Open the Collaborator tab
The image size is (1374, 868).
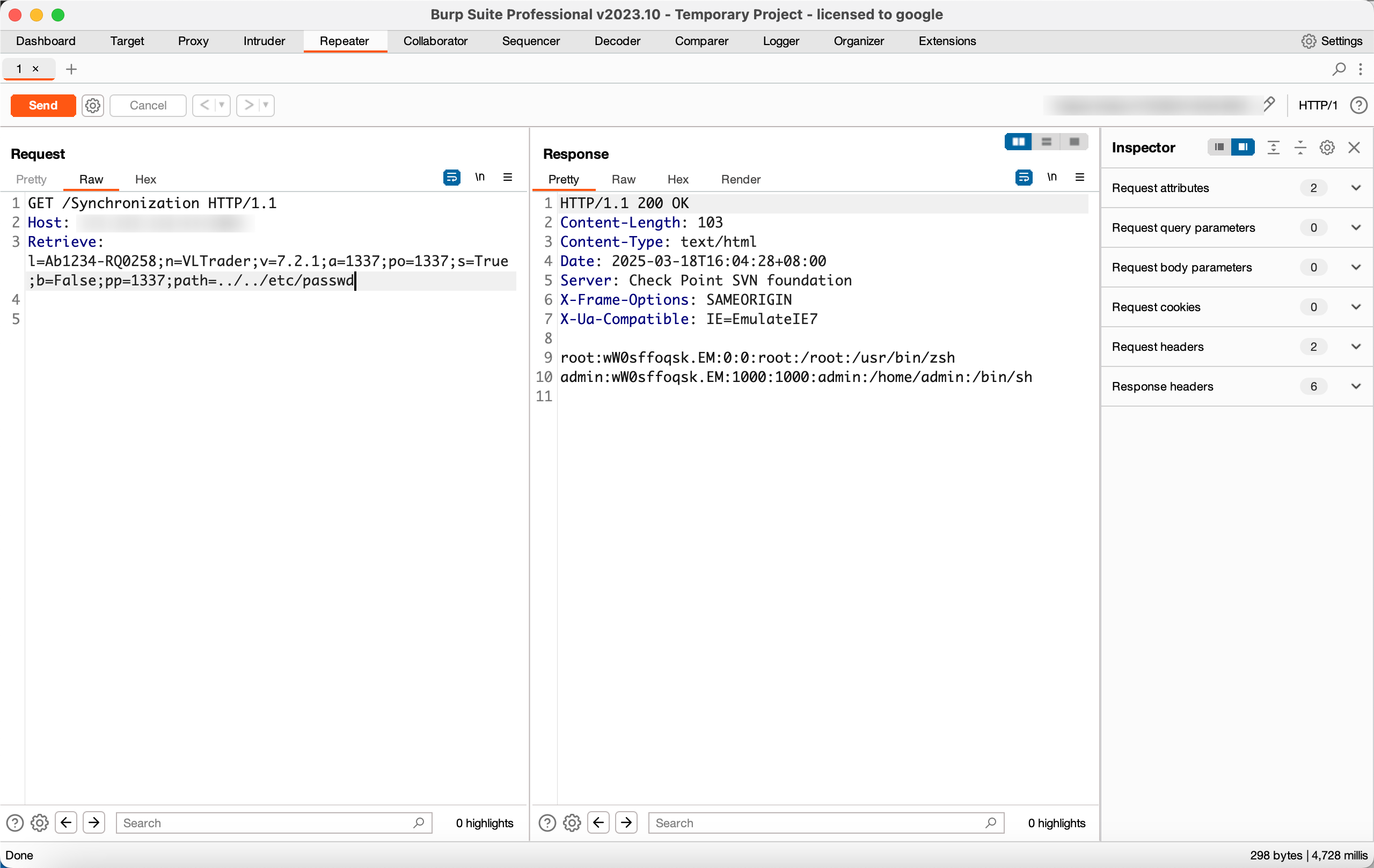(435, 41)
